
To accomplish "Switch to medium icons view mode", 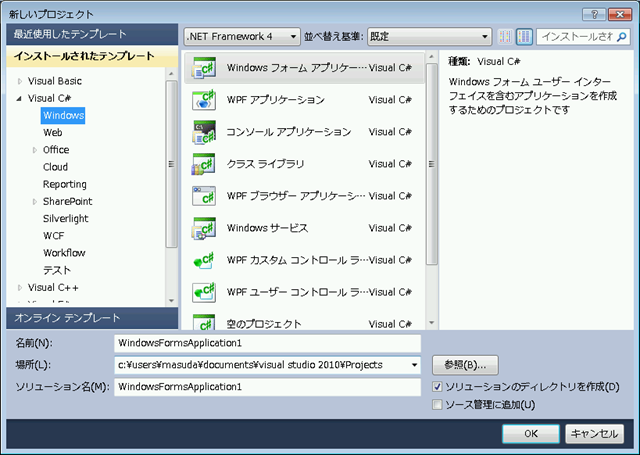I will (x=524, y=37).
